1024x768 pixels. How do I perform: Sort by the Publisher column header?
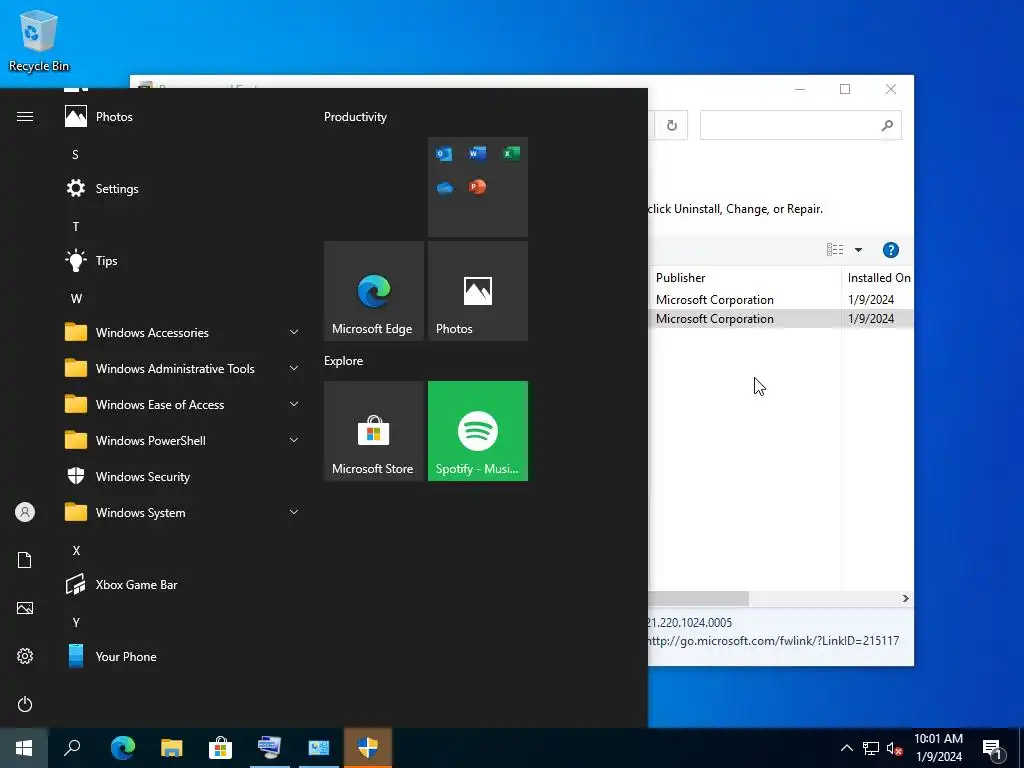click(744, 278)
